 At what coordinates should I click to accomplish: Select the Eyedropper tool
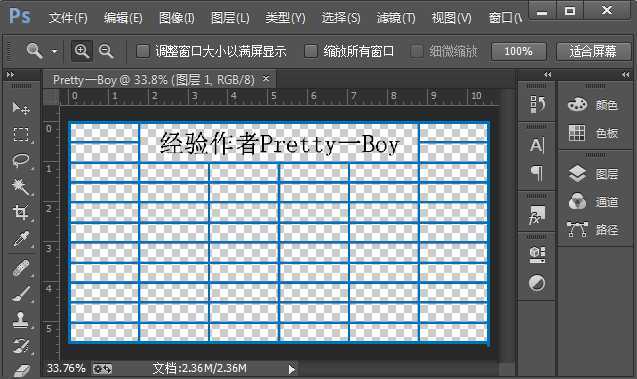[x=21, y=239]
